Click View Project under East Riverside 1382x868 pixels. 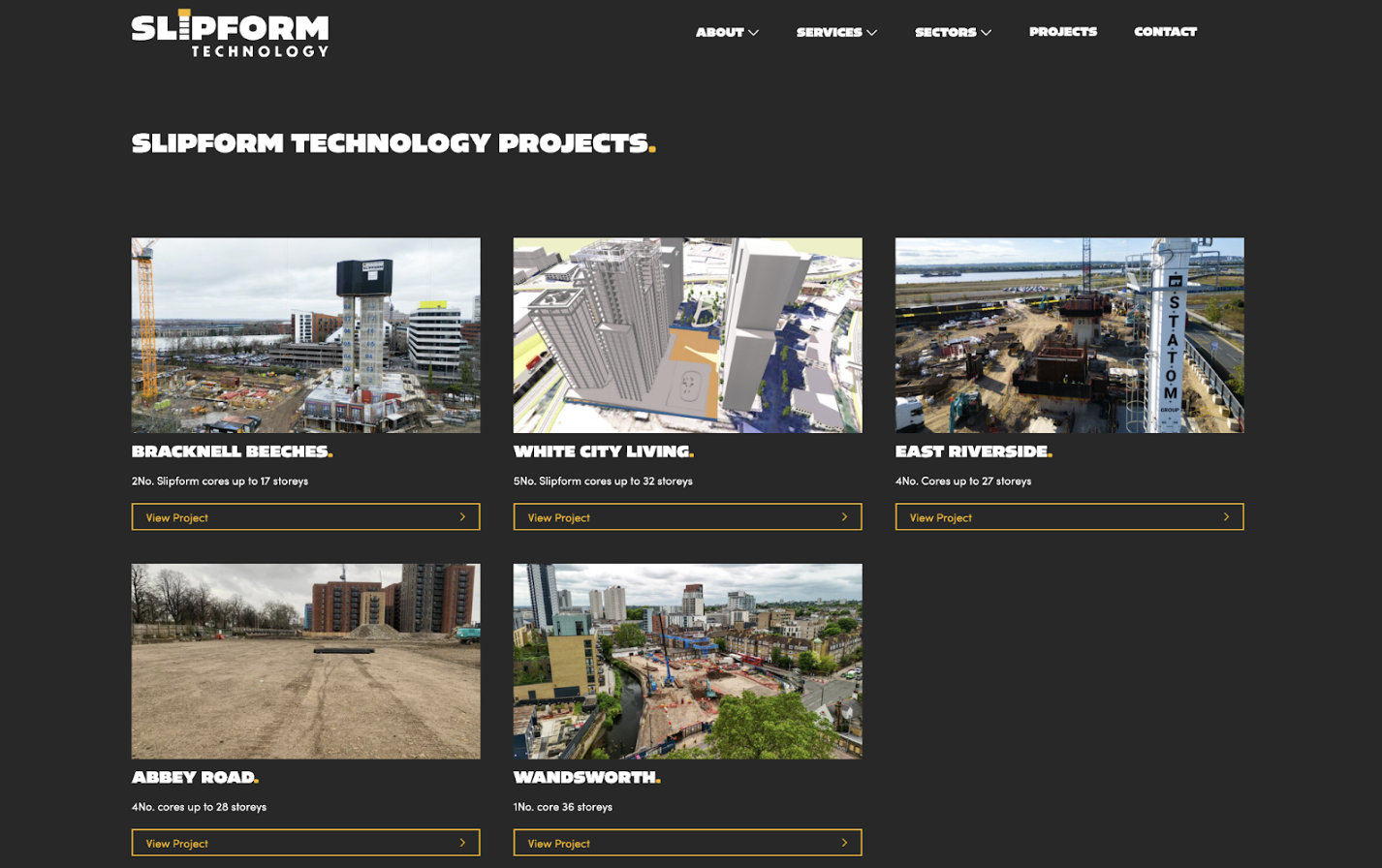coord(1070,517)
